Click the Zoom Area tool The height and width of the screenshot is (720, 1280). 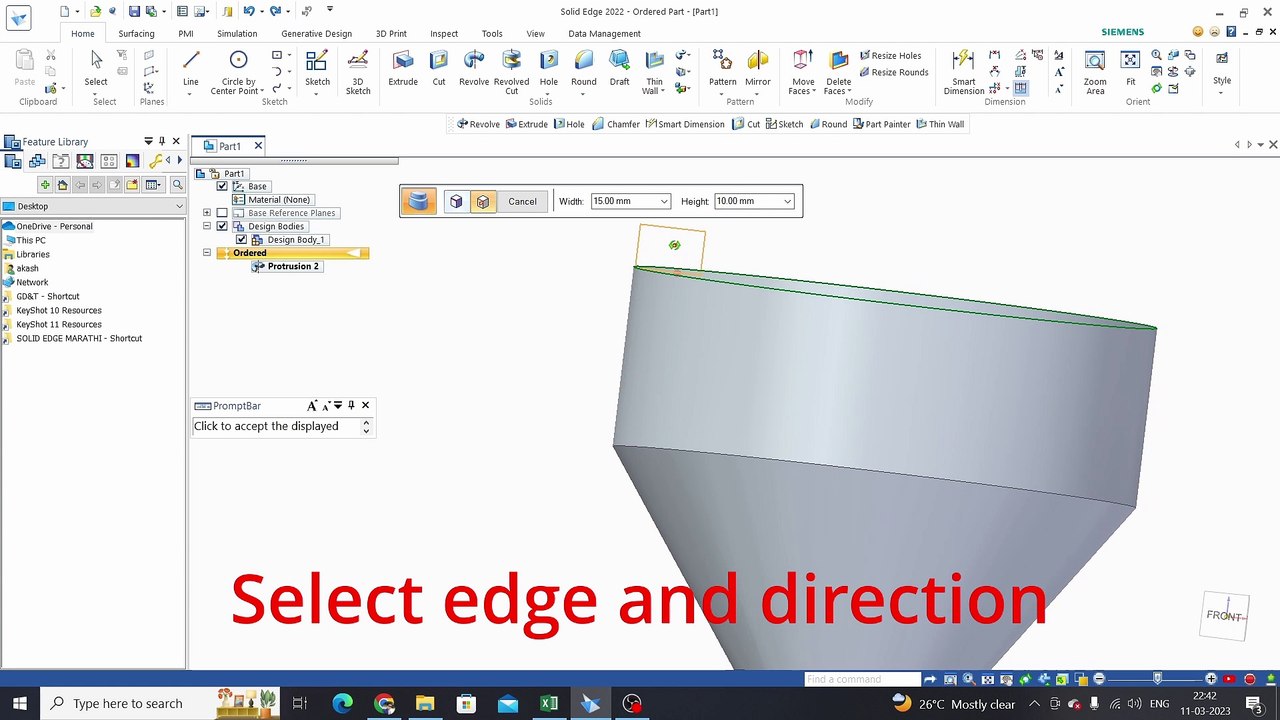click(x=1095, y=72)
